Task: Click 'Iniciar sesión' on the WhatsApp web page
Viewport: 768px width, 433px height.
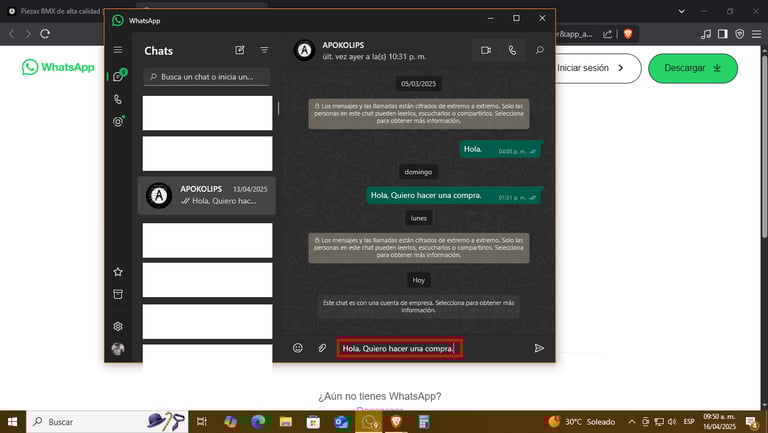Action: [590, 68]
